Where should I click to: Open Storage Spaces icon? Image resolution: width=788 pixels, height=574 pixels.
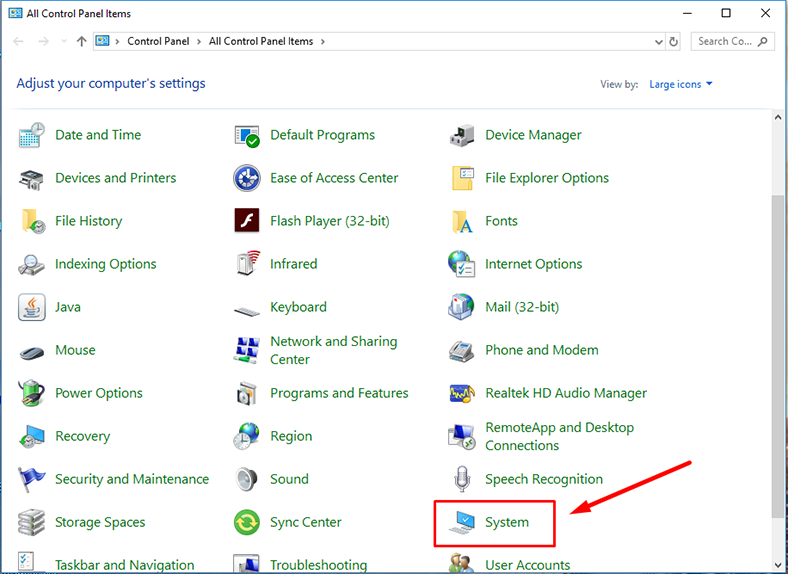pyautogui.click(x=31, y=523)
